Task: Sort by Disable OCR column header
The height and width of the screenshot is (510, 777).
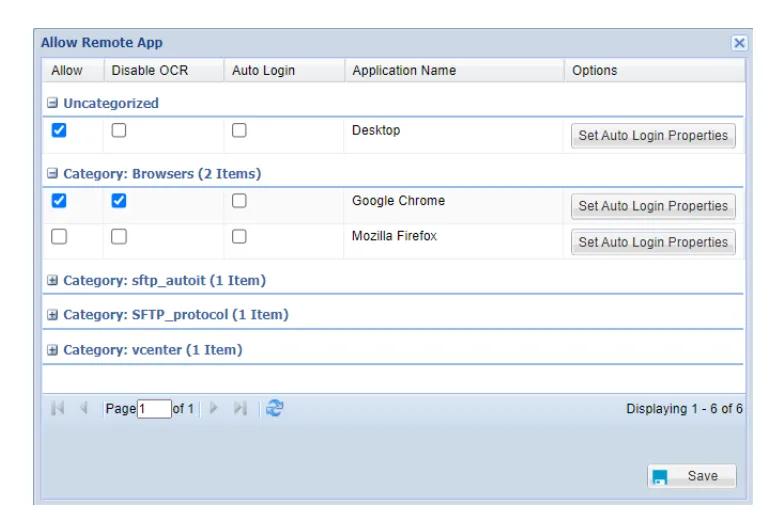Action: click(x=164, y=70)
